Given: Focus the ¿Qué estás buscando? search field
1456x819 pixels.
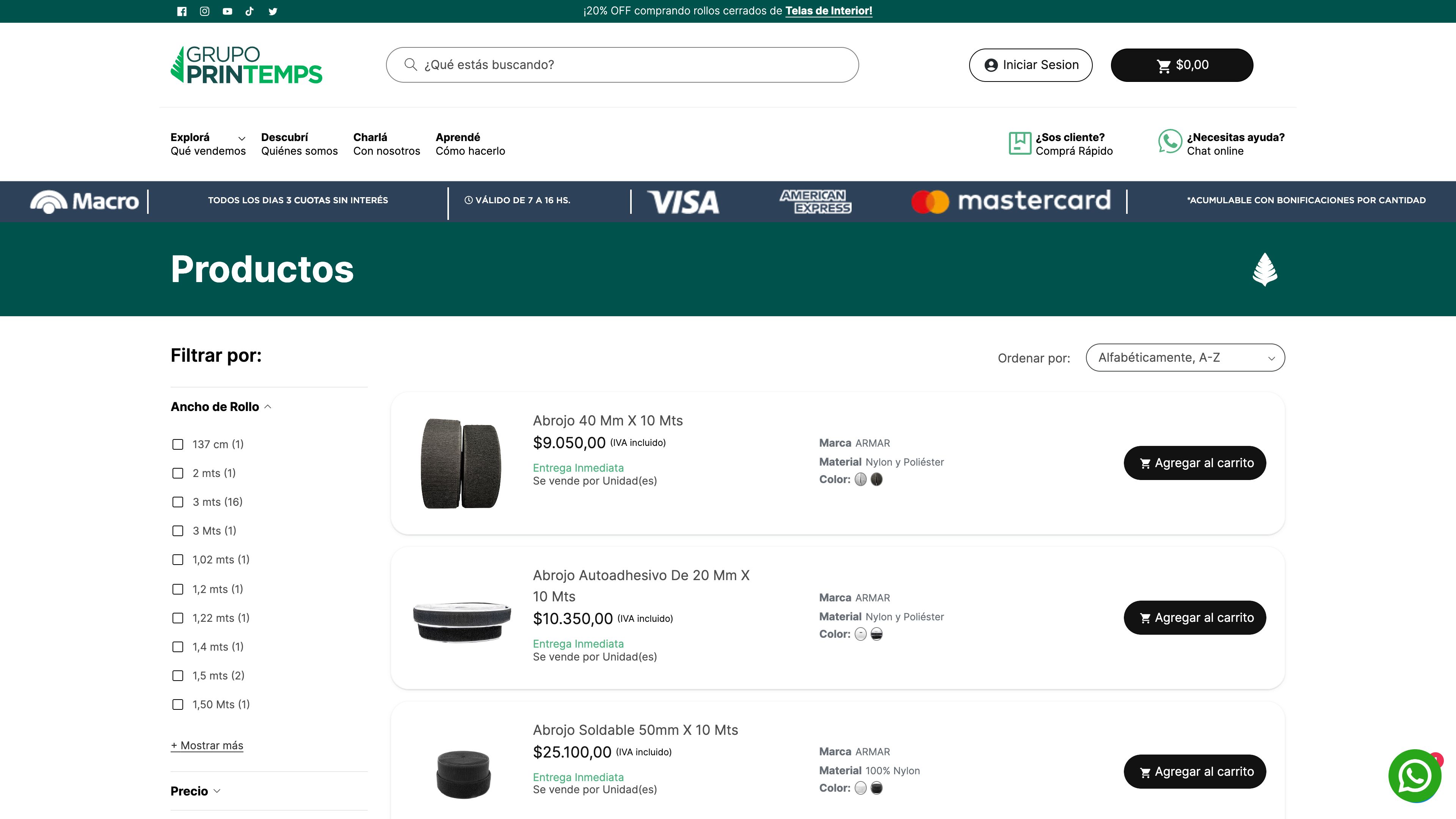Looking at the screenshot, I should (x=622, y=65).
